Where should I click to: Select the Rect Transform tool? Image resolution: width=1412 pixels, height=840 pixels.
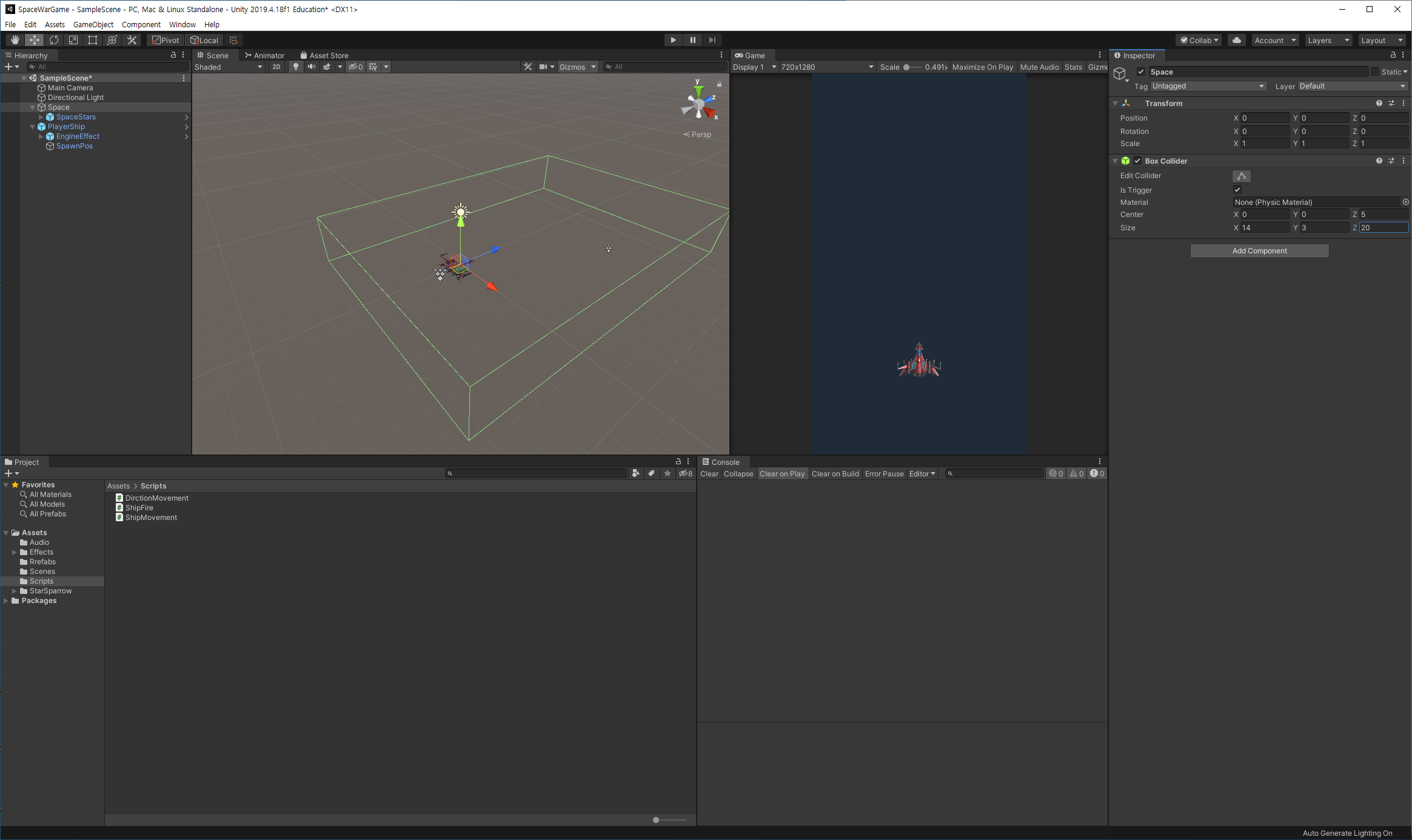pos(93,40)
